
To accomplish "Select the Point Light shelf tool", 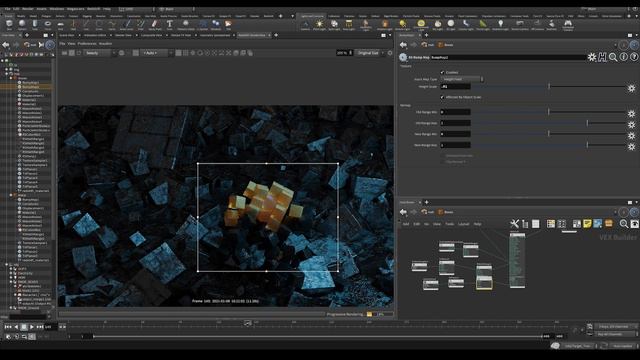I will 319,24.
